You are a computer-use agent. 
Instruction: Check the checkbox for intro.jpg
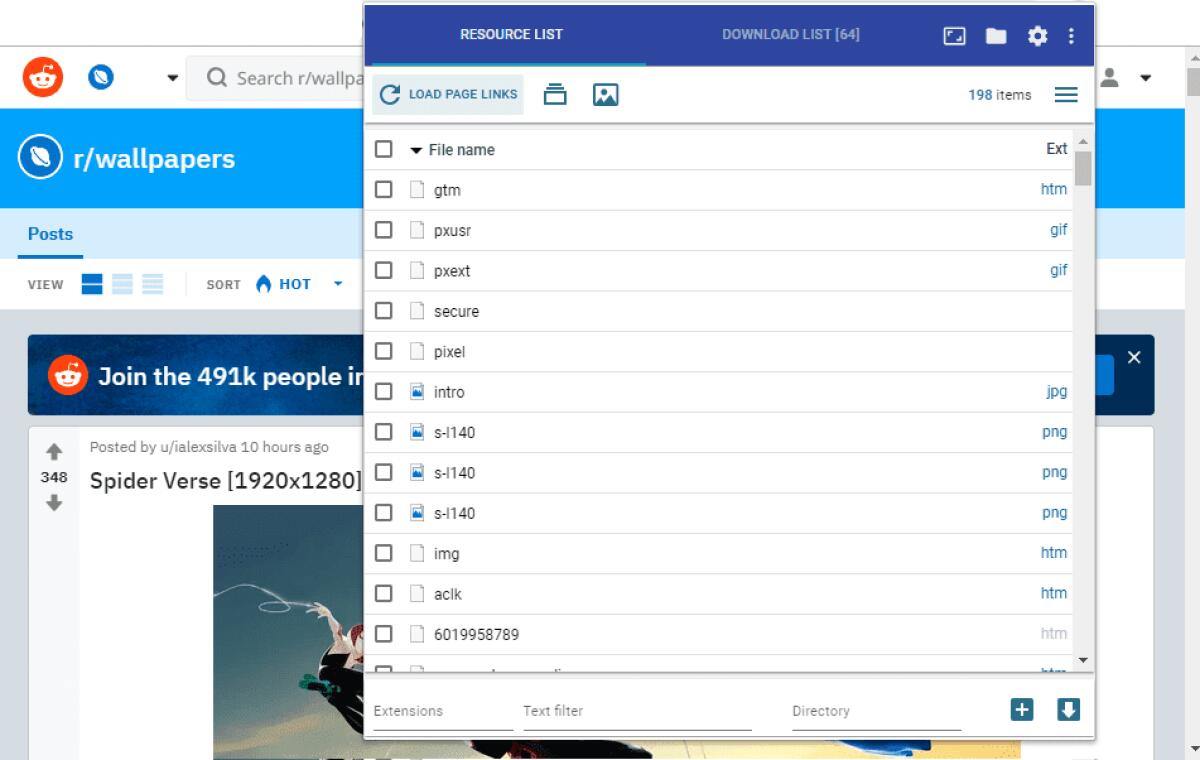click(383, 391)
